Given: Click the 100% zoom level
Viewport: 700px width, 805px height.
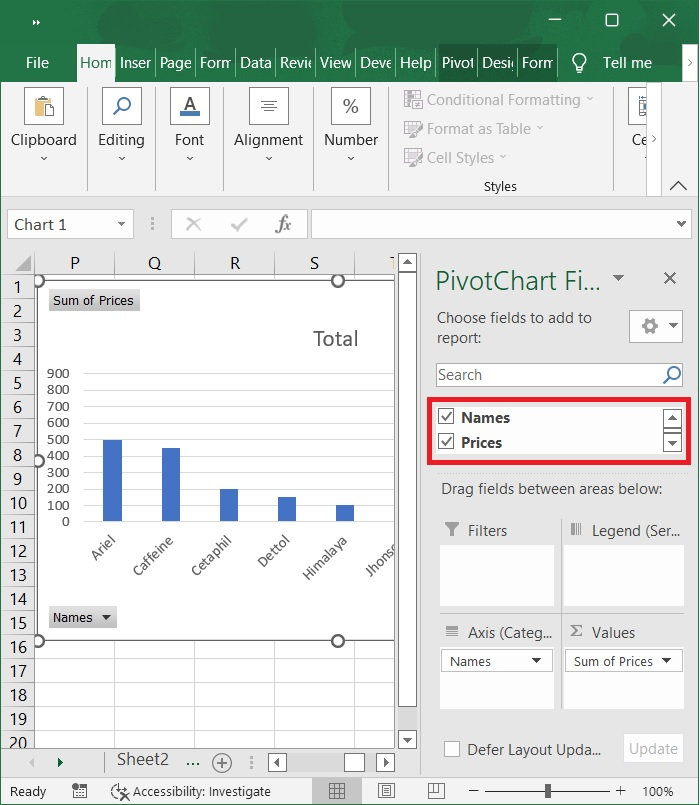Looking at the screenshot, I should pos(657,791).
